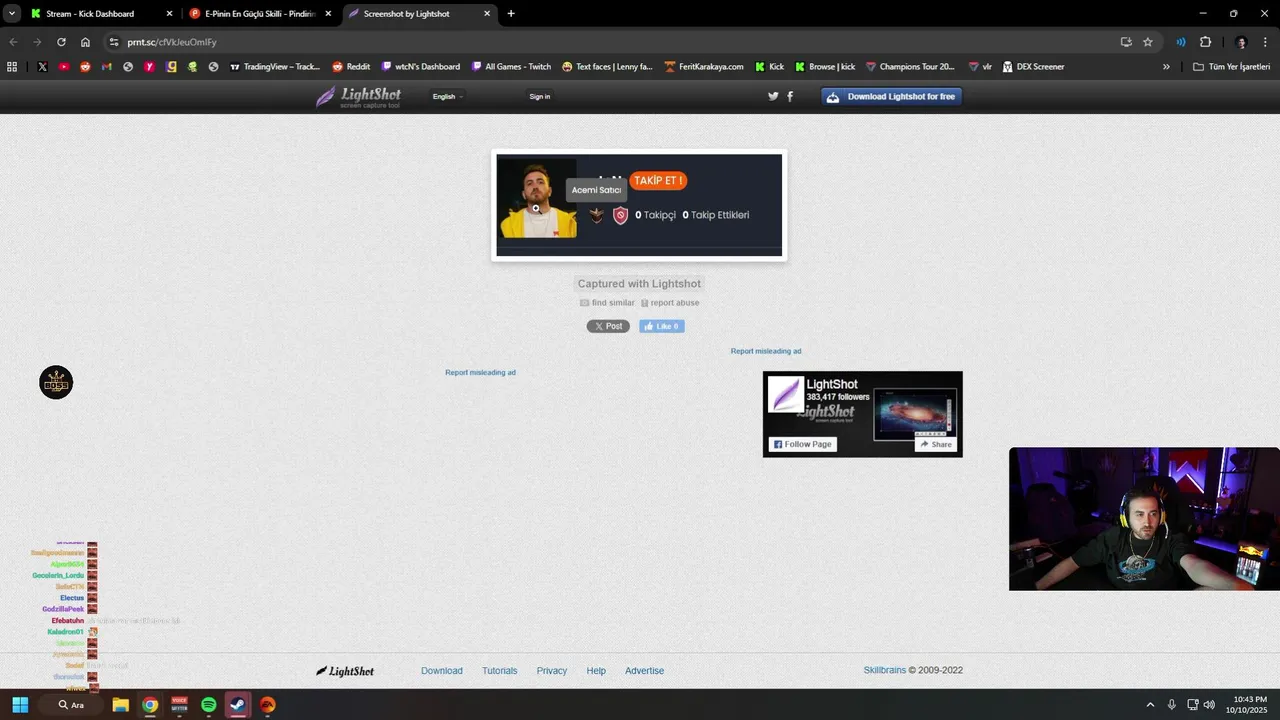Open the Gmail bookmark icon

(x=107, y=67)
